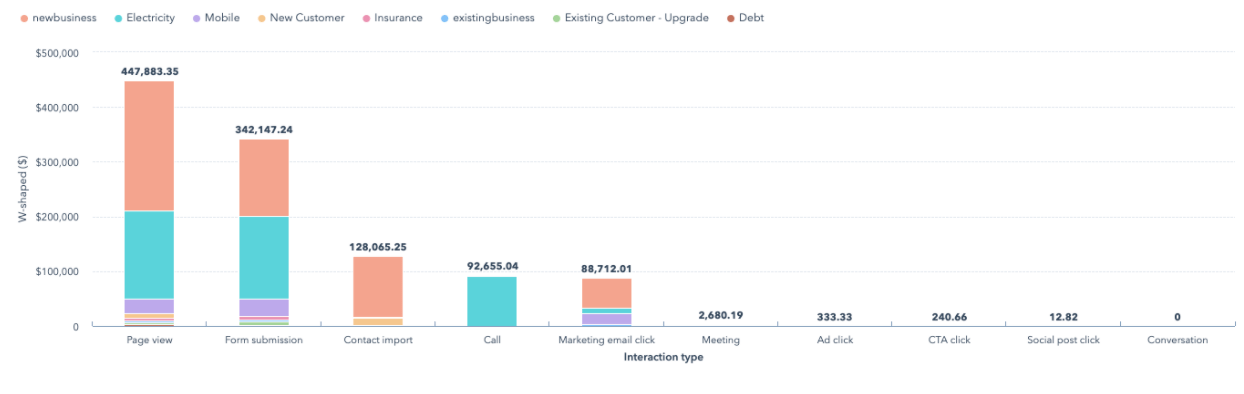Viewport: 1244px width, 394px height.
Task: Click the Electricity Call bar
Action: (x=492, y=302)
